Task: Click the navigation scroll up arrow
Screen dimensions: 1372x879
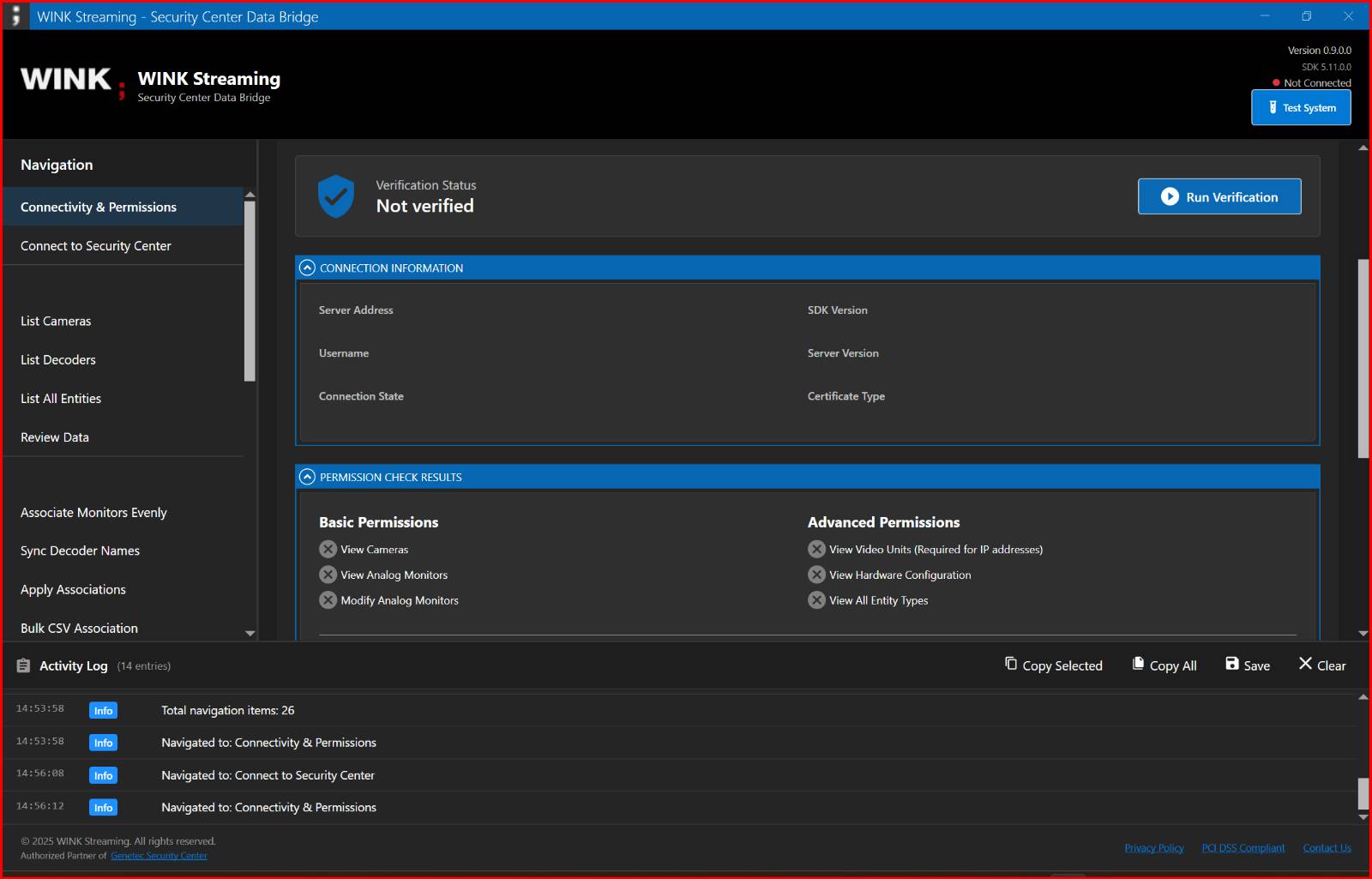Action: click(x=250, y=195)
